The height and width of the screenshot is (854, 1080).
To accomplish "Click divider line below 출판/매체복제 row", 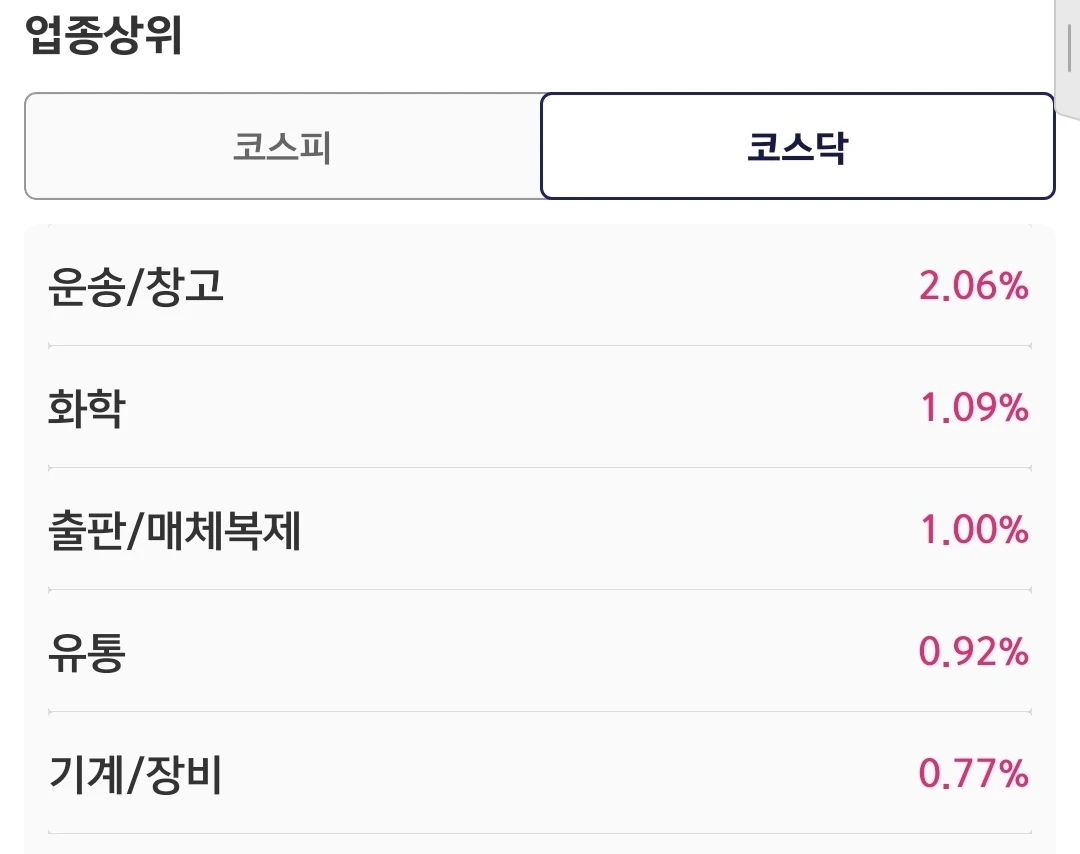I will [x=540, y=590].
